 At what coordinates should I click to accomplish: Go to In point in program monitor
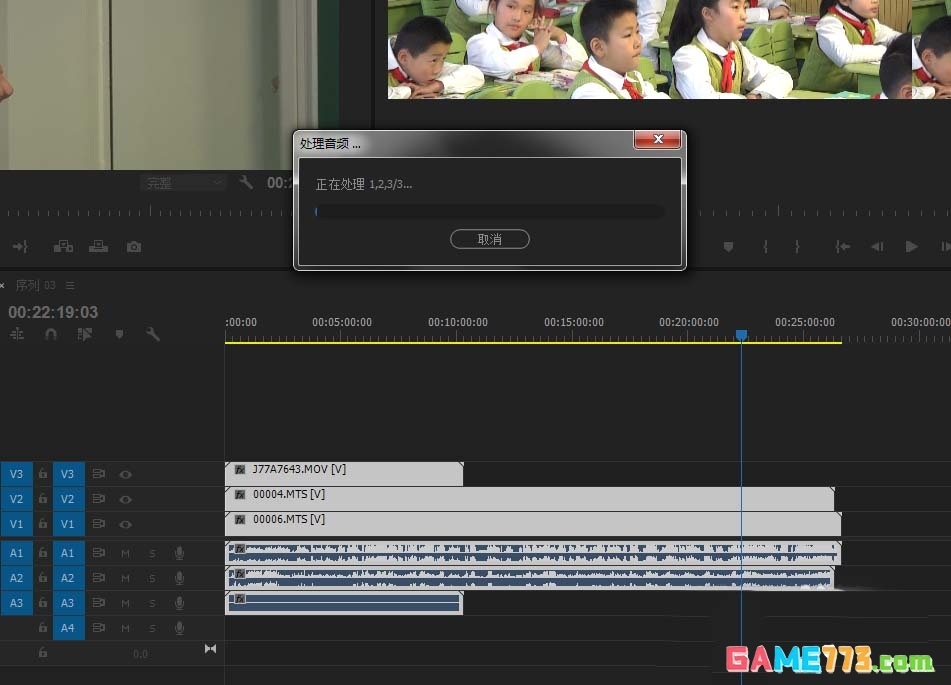point(842,246)
